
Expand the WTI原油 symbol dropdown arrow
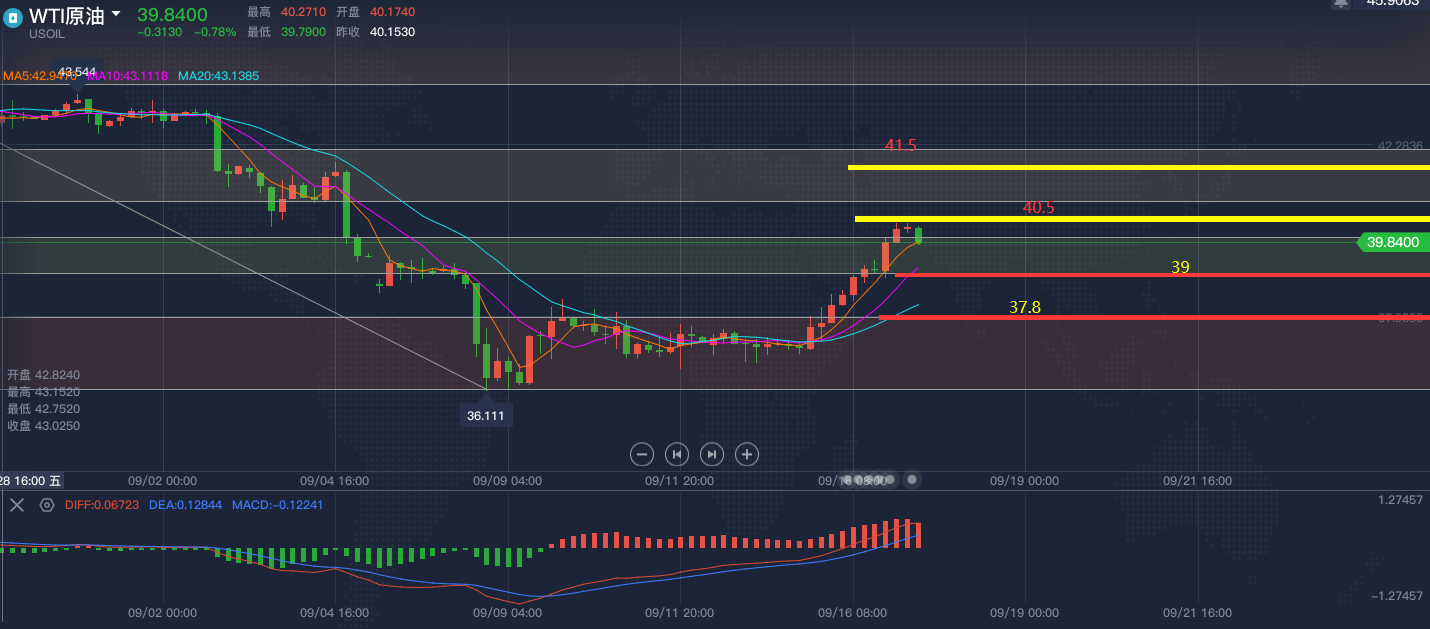[116, 15]
